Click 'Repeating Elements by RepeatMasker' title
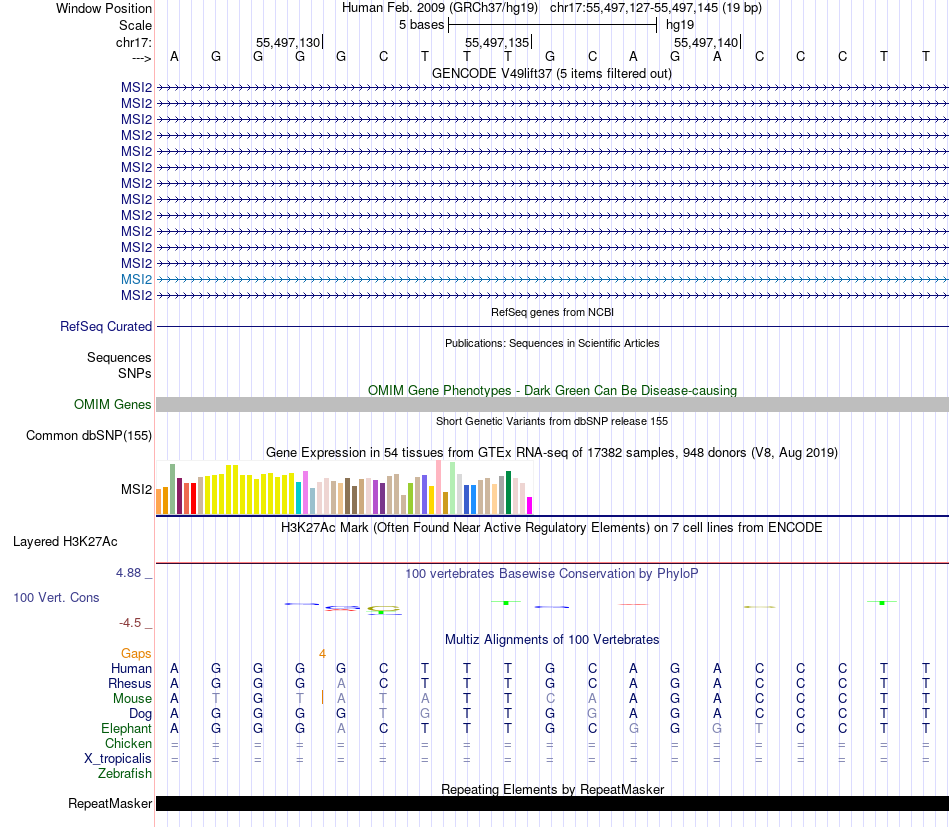950x827 pixels. click(x=552, y=789)
